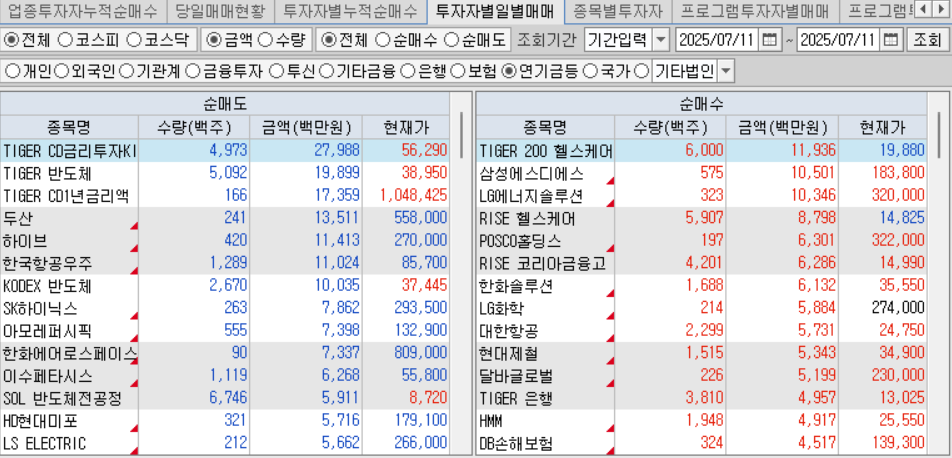The width and height of the screenshot is (952, 458).
Task: Open 기간입력 period dropdown
Action: pos(661,41)
